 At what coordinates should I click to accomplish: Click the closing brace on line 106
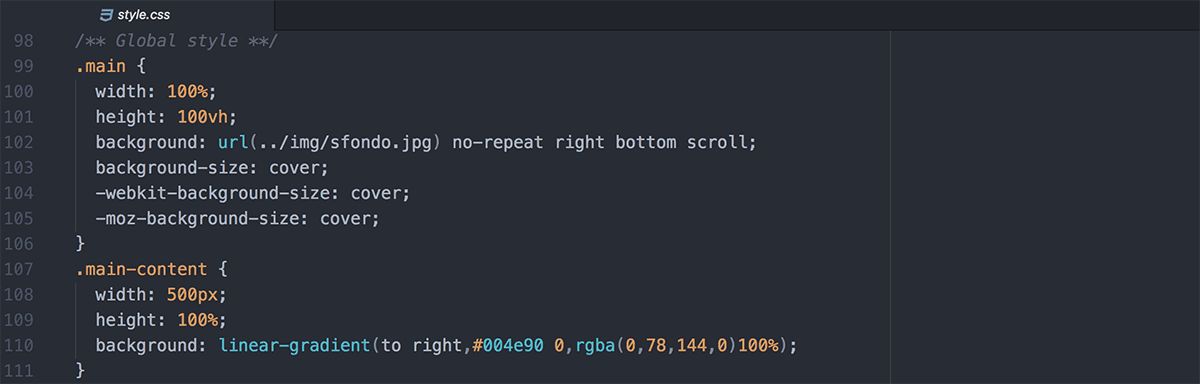(80, 244)
